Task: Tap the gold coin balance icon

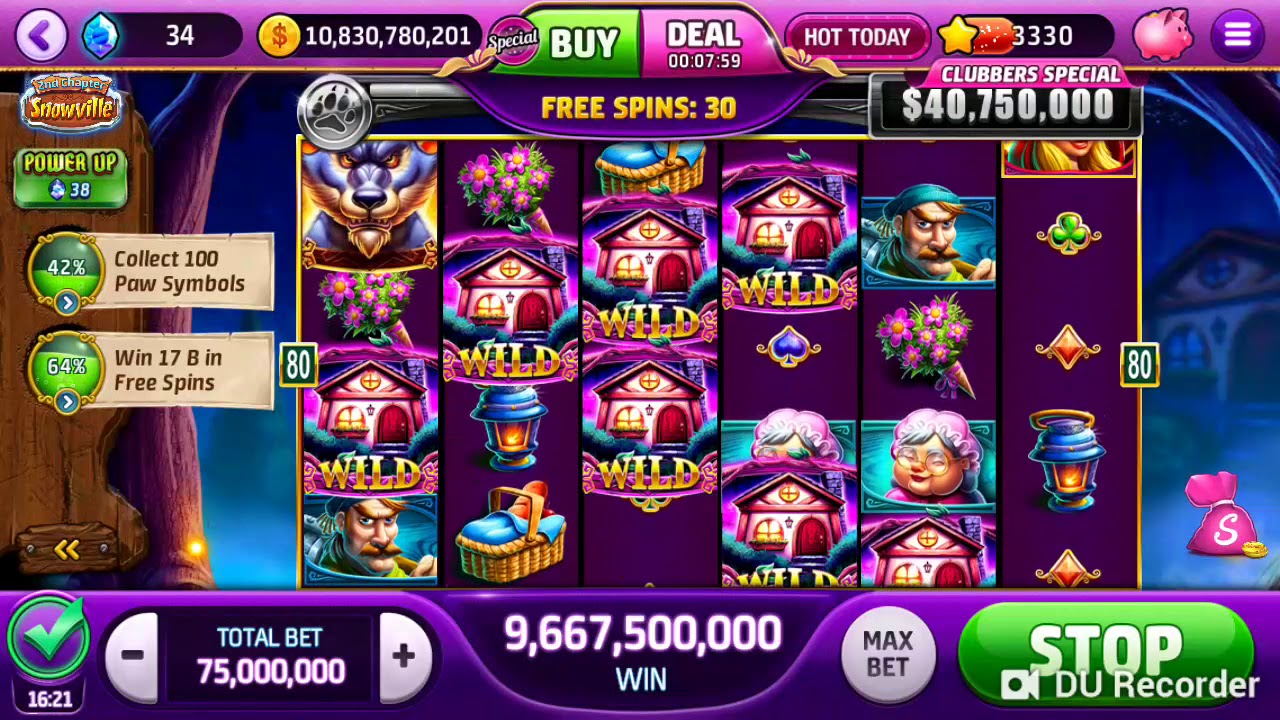Action: [279, 37]
